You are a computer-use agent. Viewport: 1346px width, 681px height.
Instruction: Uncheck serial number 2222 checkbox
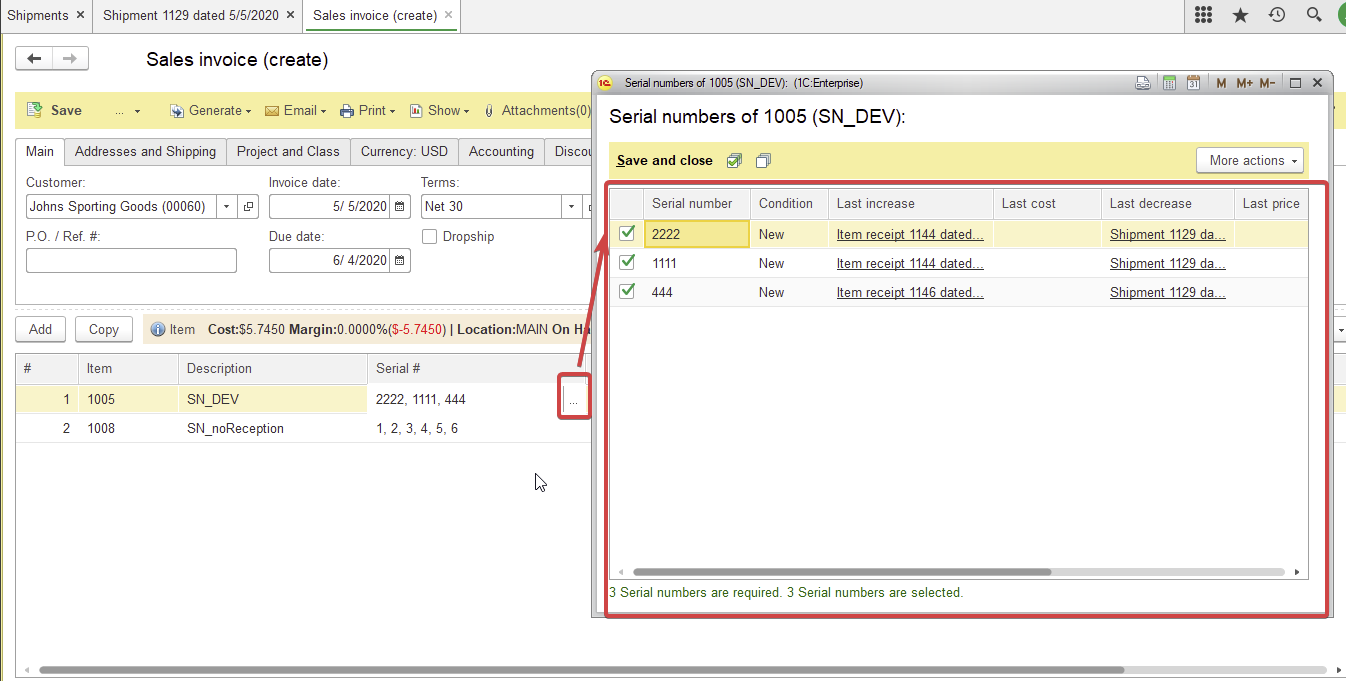pos(627,234)
